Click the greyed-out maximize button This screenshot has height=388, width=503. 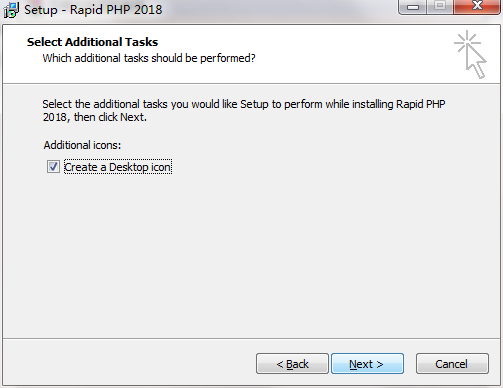[440, 6]
